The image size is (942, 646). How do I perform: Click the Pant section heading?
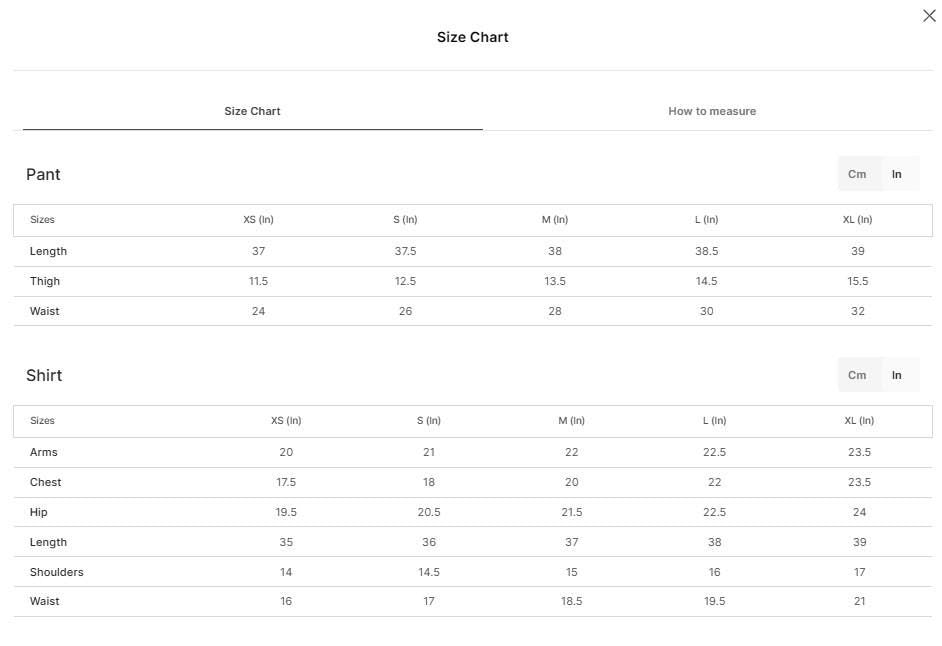tap(43, 174)
